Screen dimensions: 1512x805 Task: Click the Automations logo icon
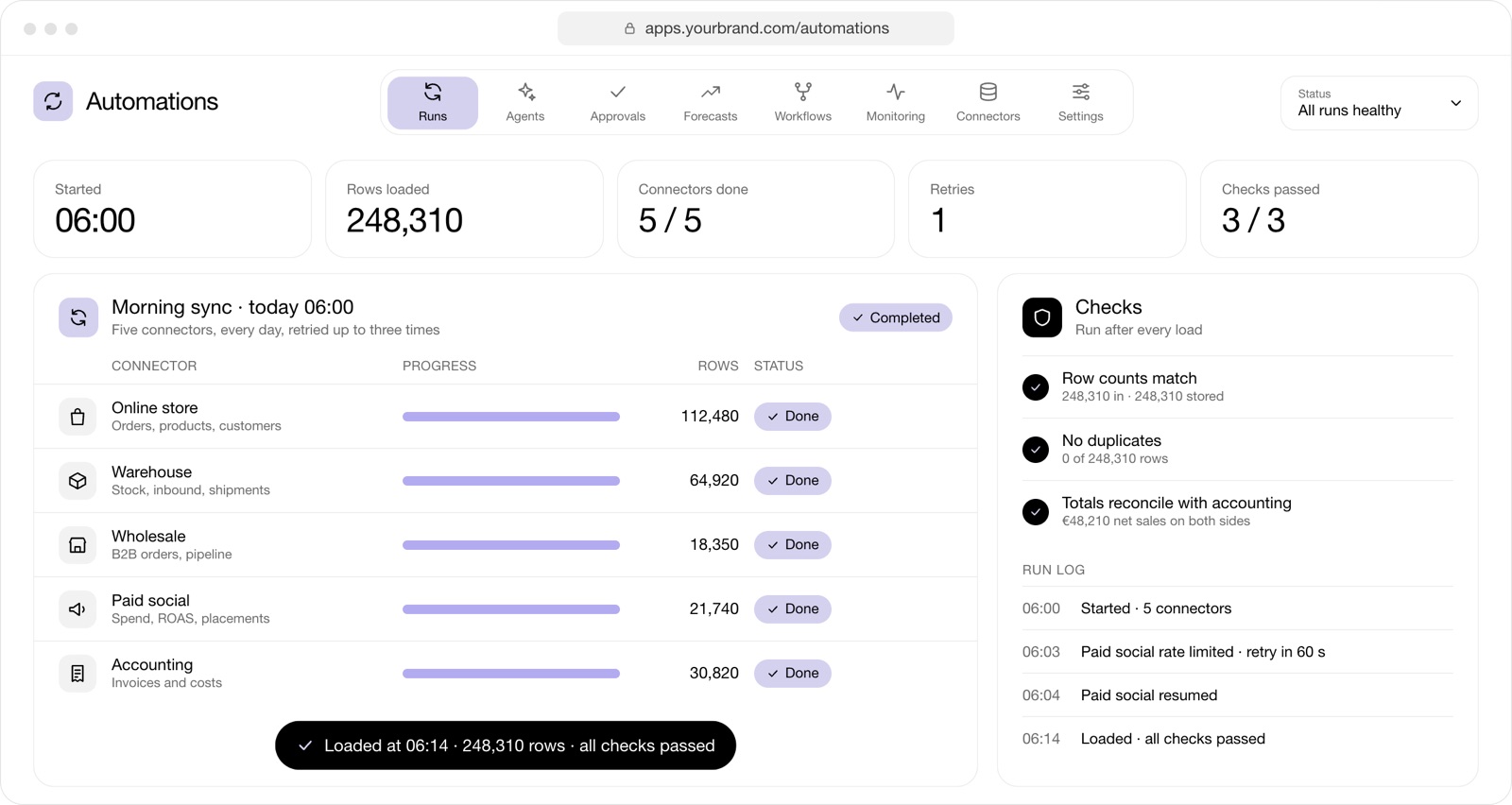53,101
